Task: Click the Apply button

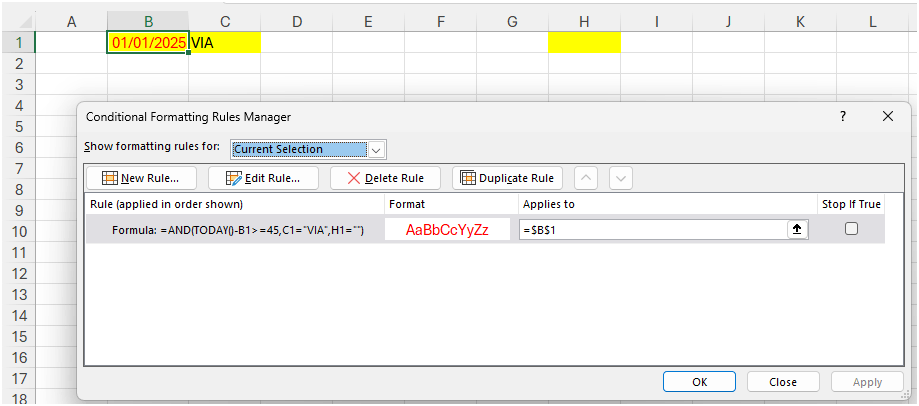Action: [867, 382]
